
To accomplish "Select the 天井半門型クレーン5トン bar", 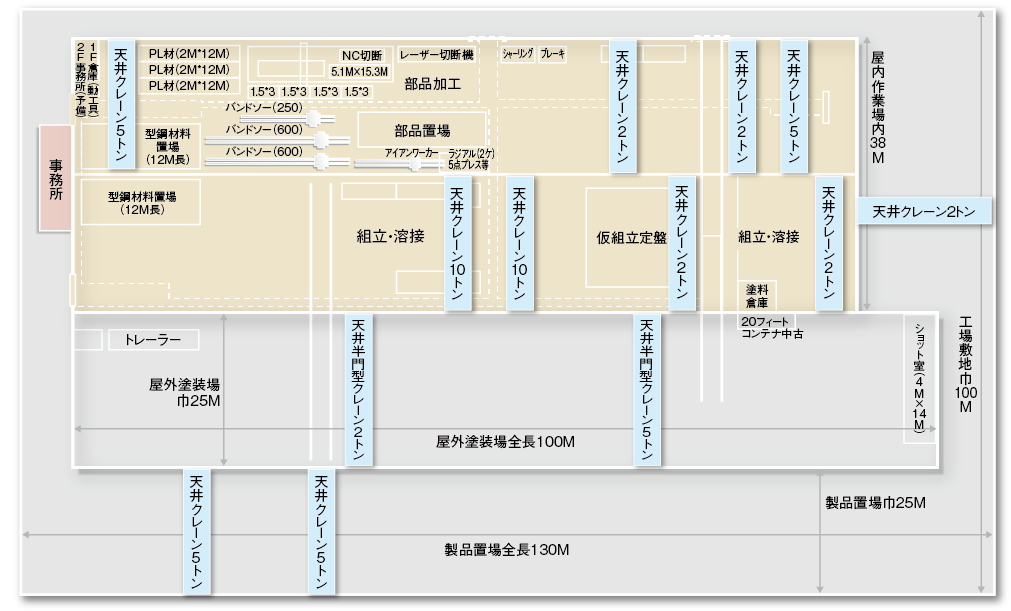I will (647, 389).
